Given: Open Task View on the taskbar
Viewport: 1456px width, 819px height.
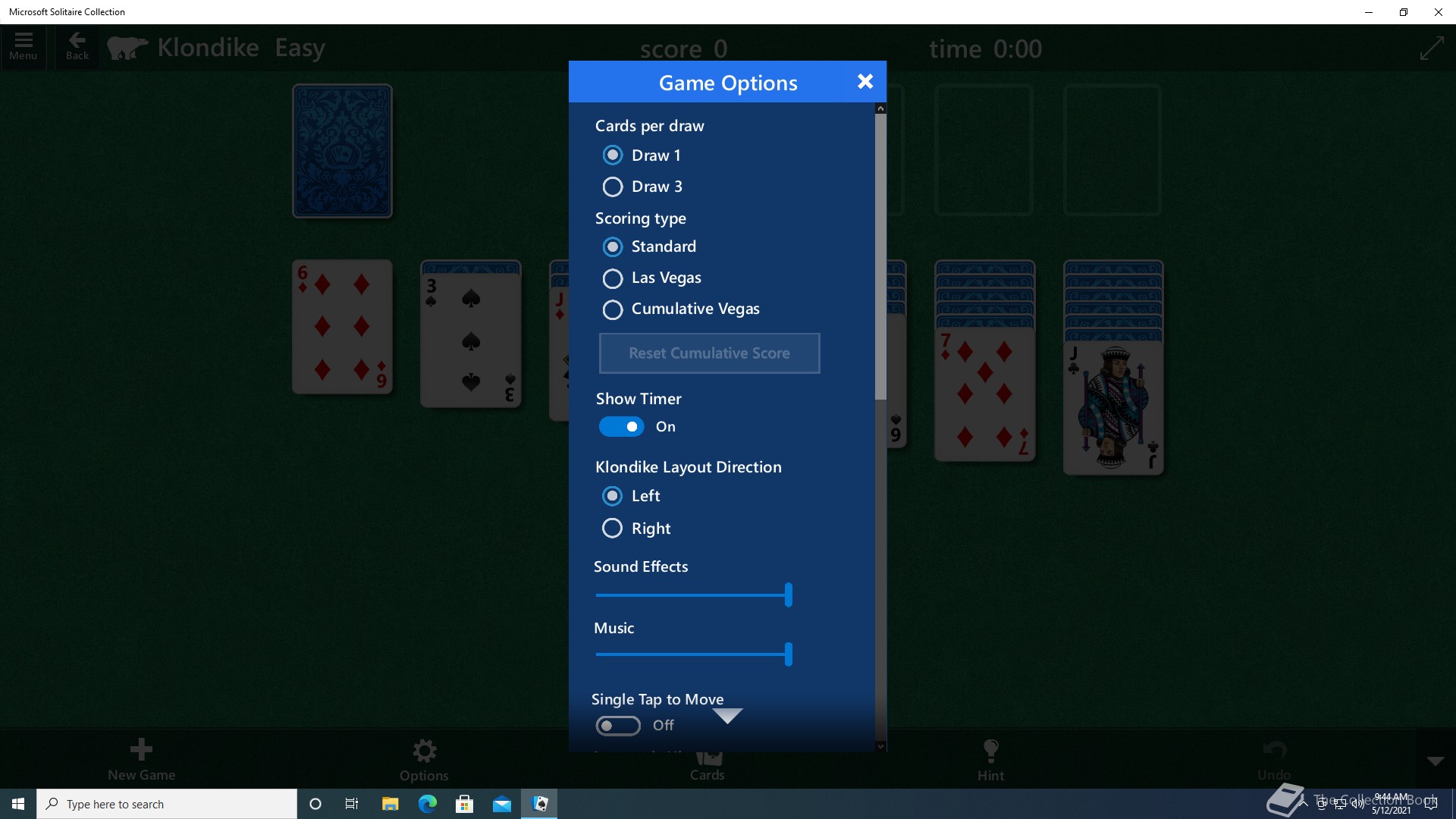Looking at the screenshot, I should [x=352, y=804].
